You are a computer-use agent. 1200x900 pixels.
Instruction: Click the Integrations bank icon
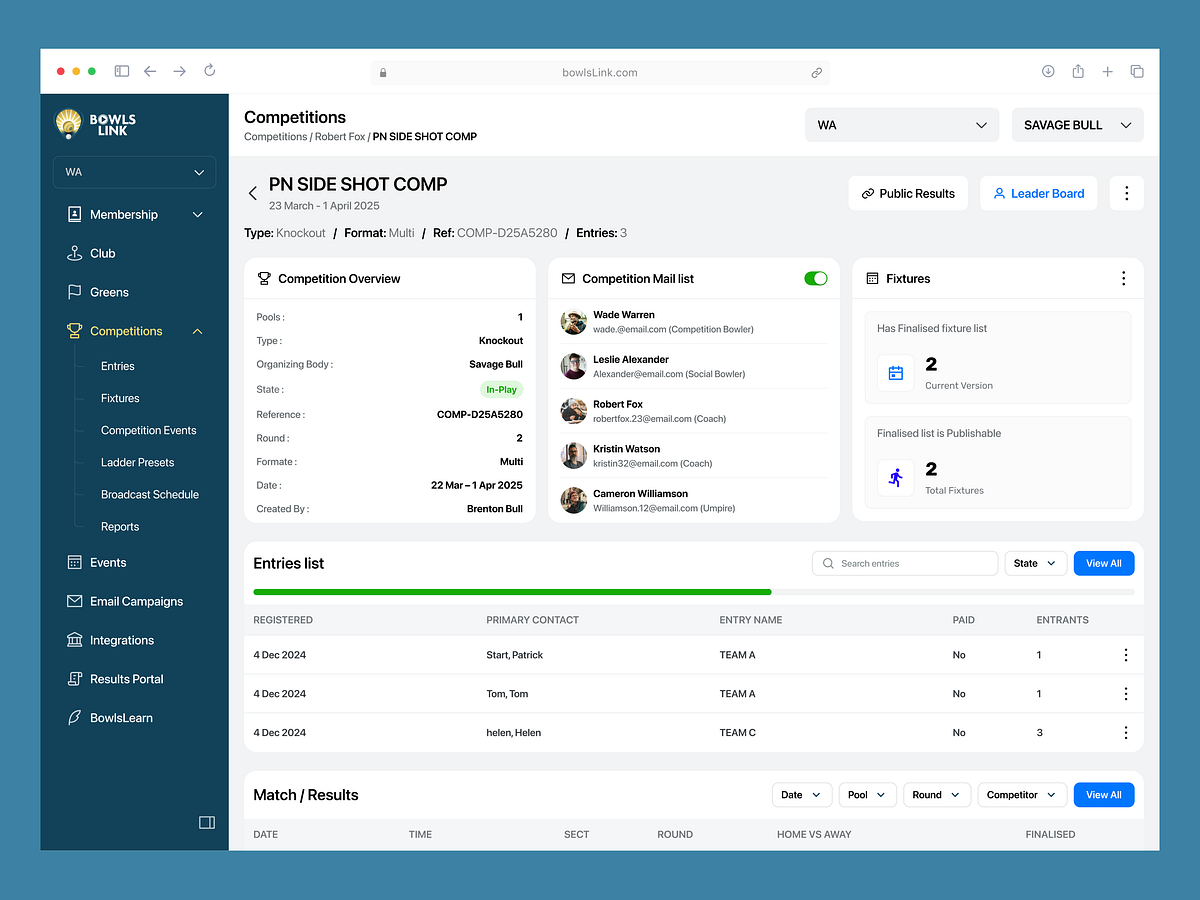[74, 640]
